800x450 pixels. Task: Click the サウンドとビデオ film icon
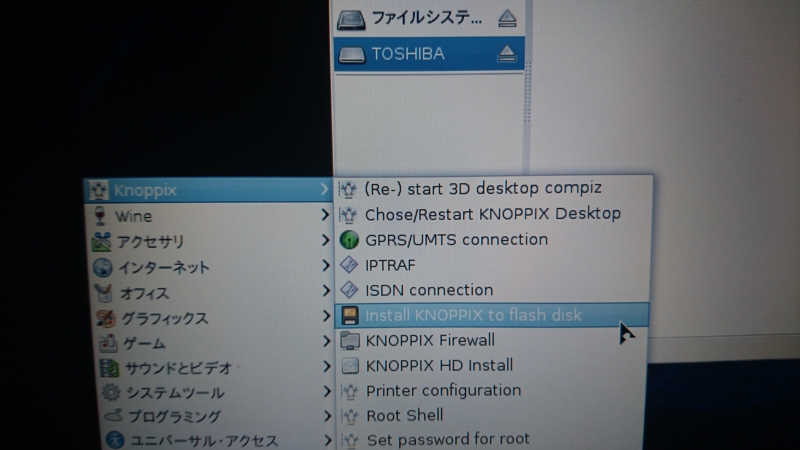point(109,368)
